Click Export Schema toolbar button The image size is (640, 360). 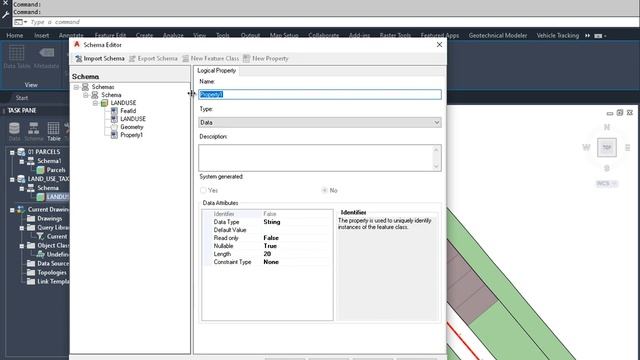coord(153,58)
